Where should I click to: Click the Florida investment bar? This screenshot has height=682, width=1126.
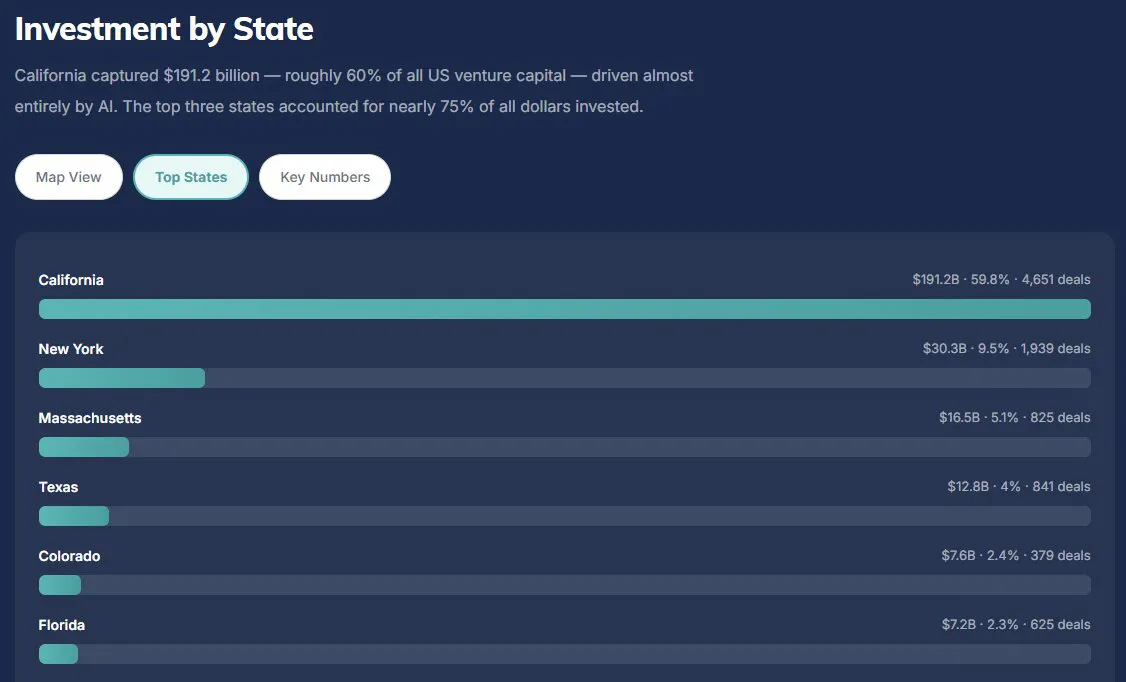point(564,653)
